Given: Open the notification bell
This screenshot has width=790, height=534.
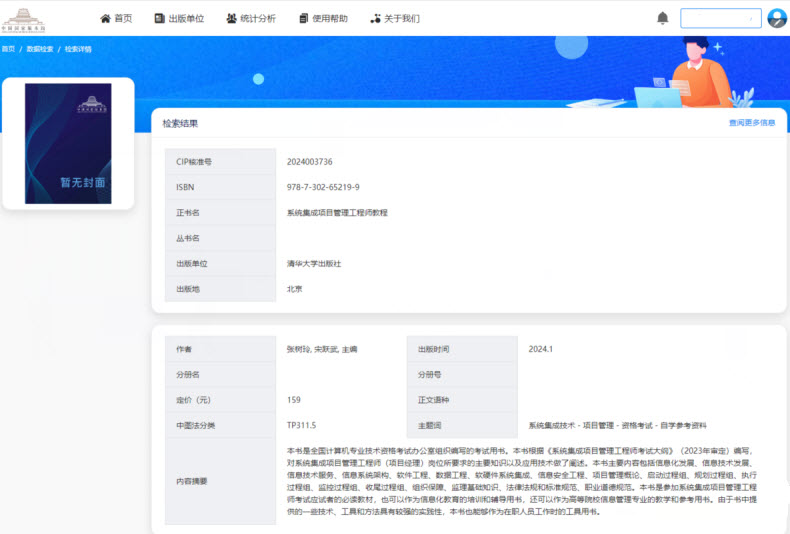Looking at the screenshot, I should pyautogui.click(x=663, y=18).
